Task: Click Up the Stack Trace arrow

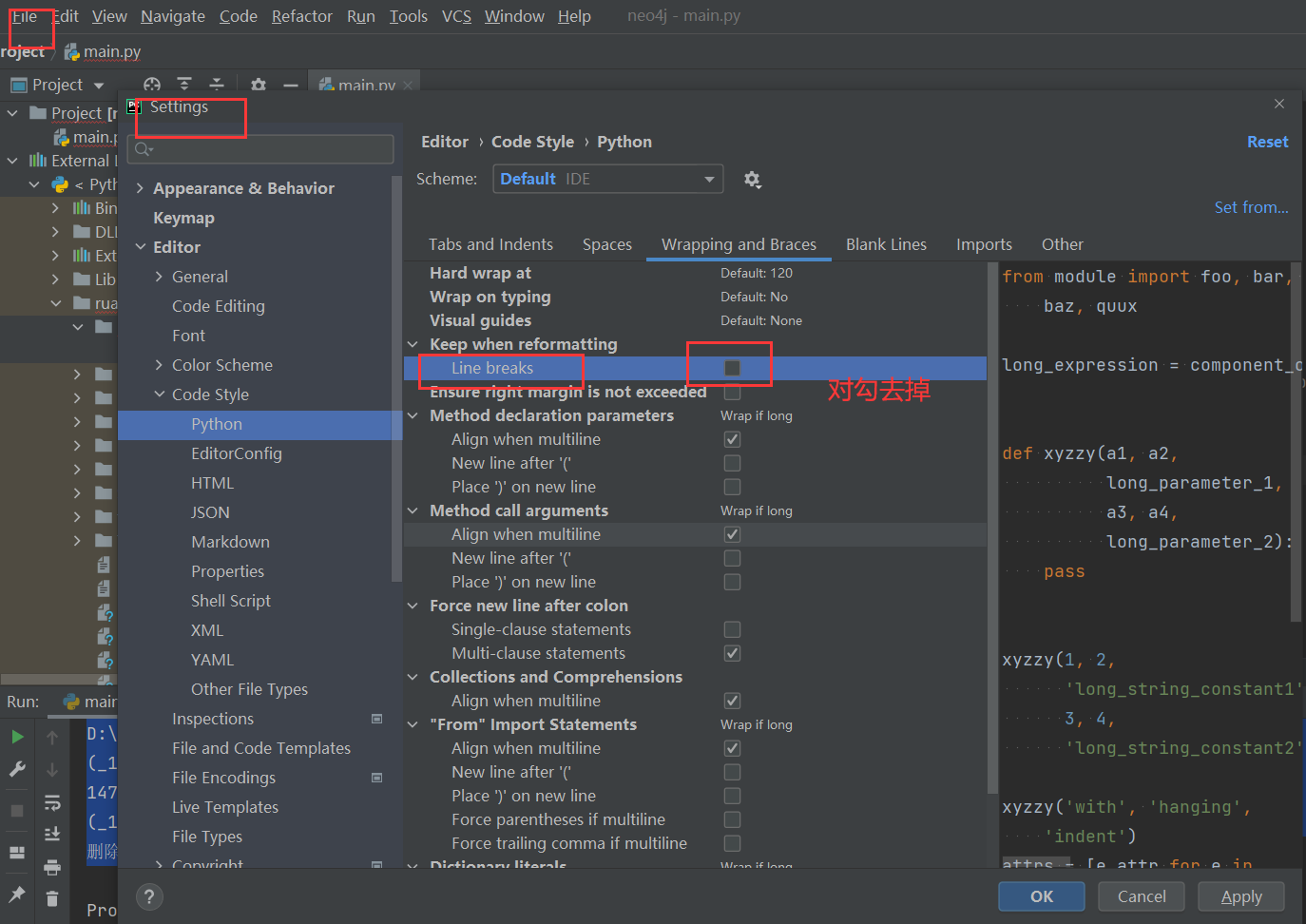Action: coord(52,737)
